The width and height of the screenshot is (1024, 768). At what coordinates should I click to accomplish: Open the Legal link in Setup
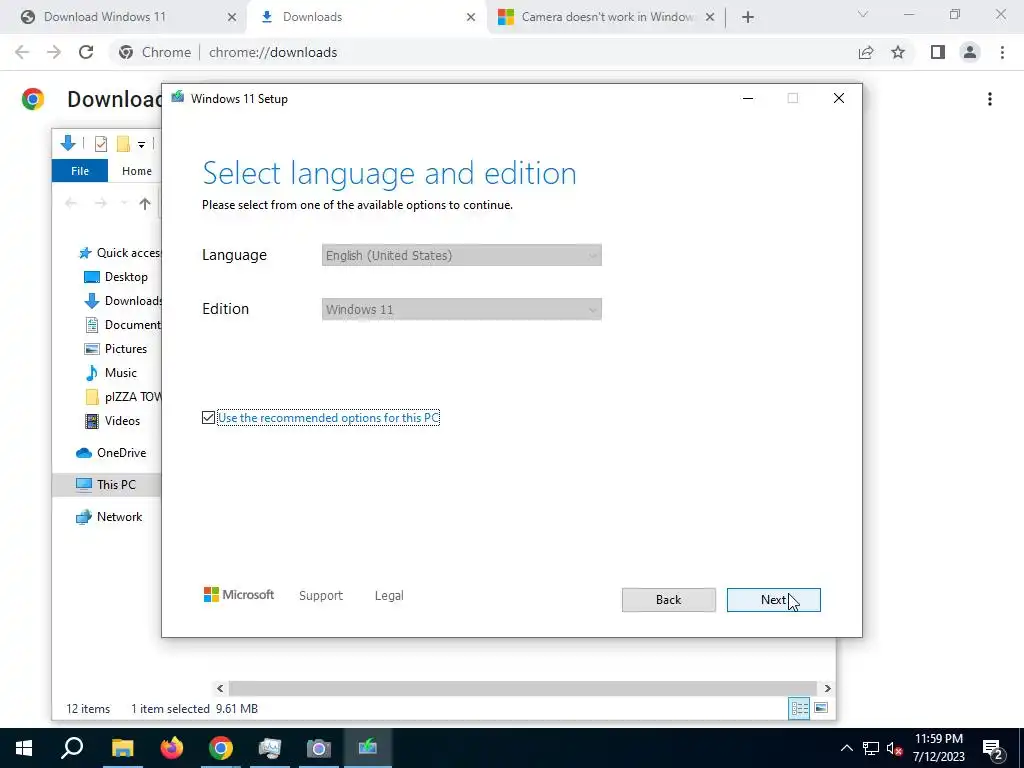[389, 596]
